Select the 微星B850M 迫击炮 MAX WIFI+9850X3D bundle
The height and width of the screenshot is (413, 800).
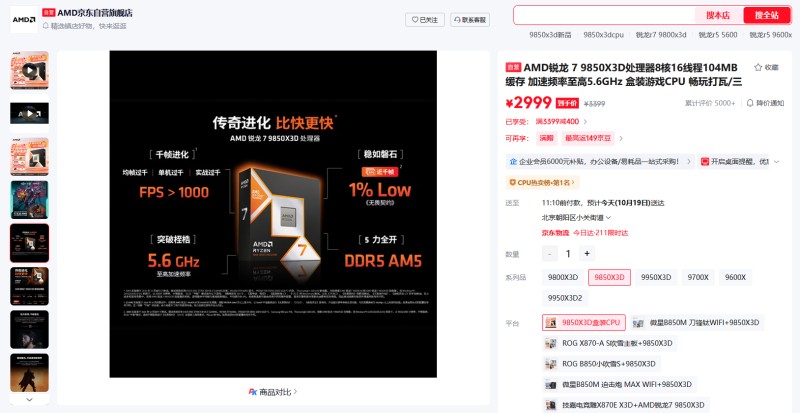(619, 384)
